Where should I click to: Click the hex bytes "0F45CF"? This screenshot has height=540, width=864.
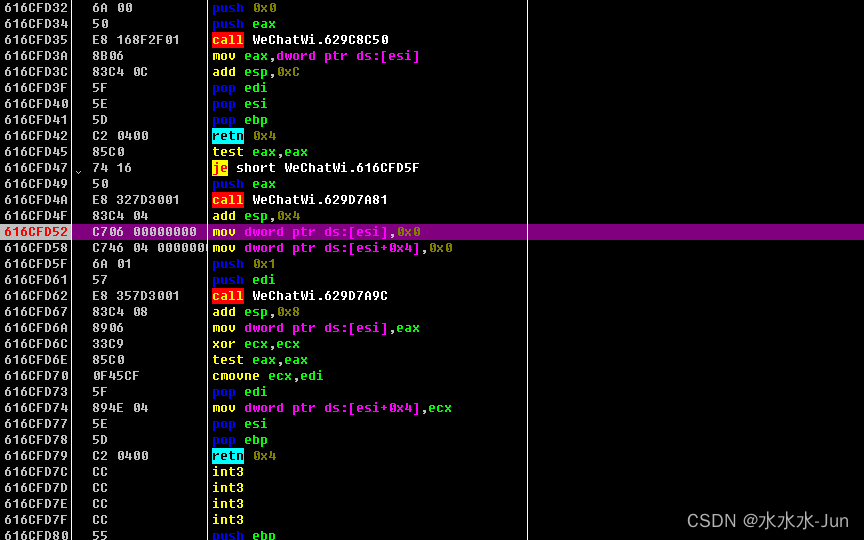pos(116,375)
